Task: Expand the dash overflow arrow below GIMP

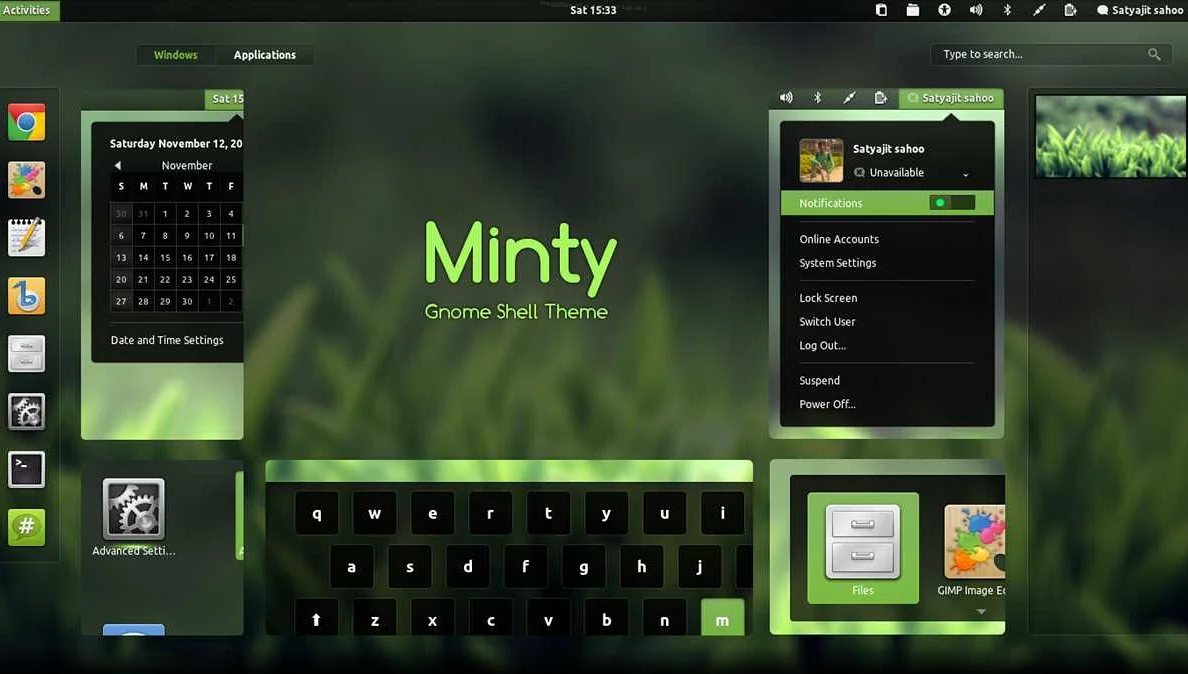Action: pos(981,611)
